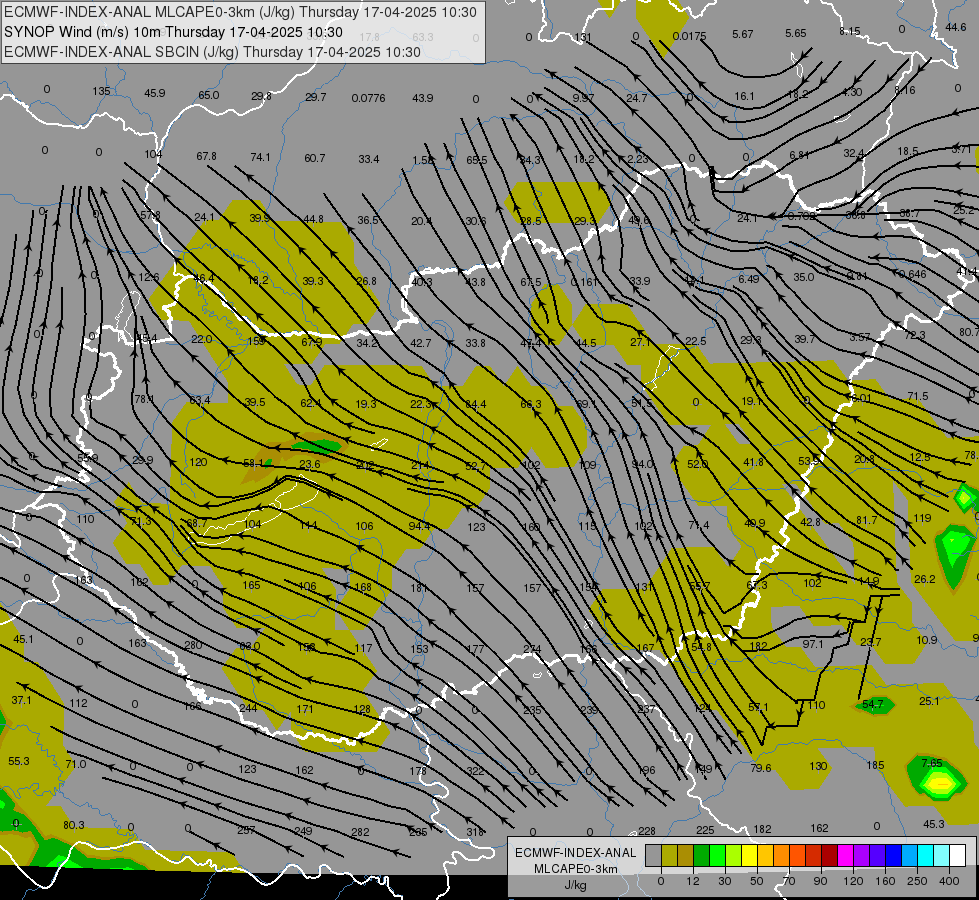The height and width of the screenshot is (900, 979).
Task: Click the legend tick label 160
Action: tap(885, 881)
